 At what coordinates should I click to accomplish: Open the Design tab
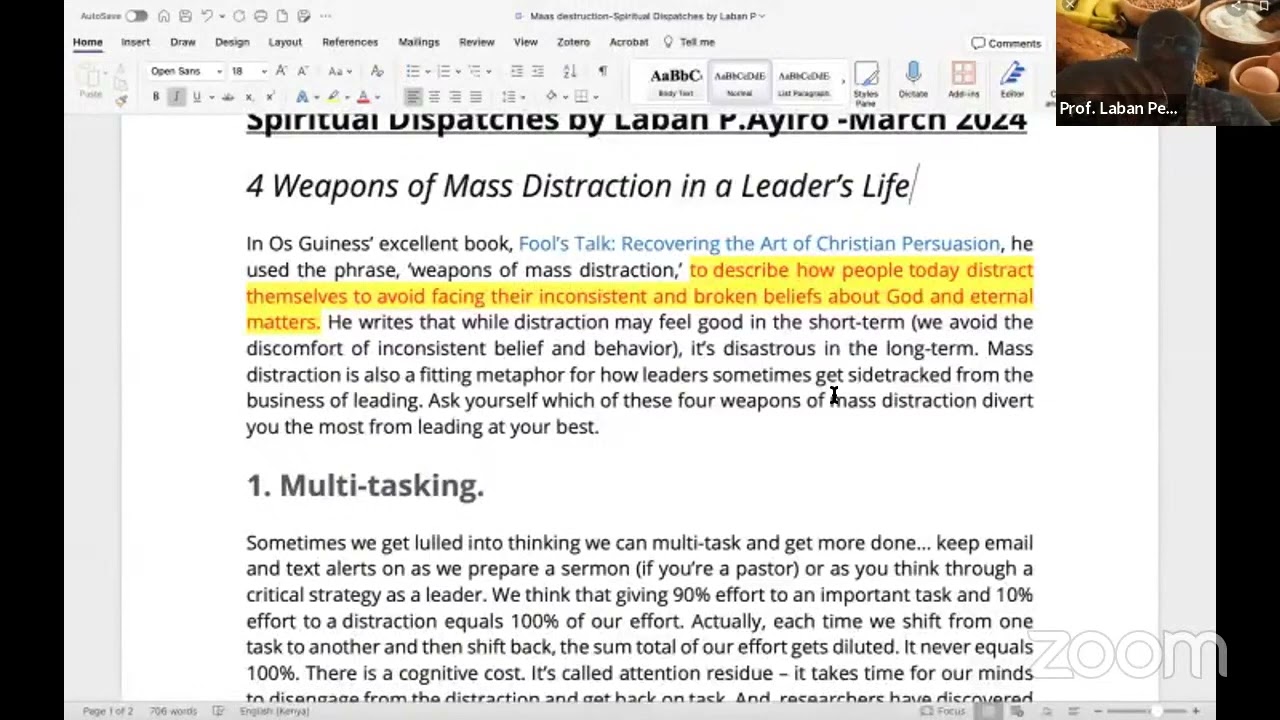tap(232, 42)
